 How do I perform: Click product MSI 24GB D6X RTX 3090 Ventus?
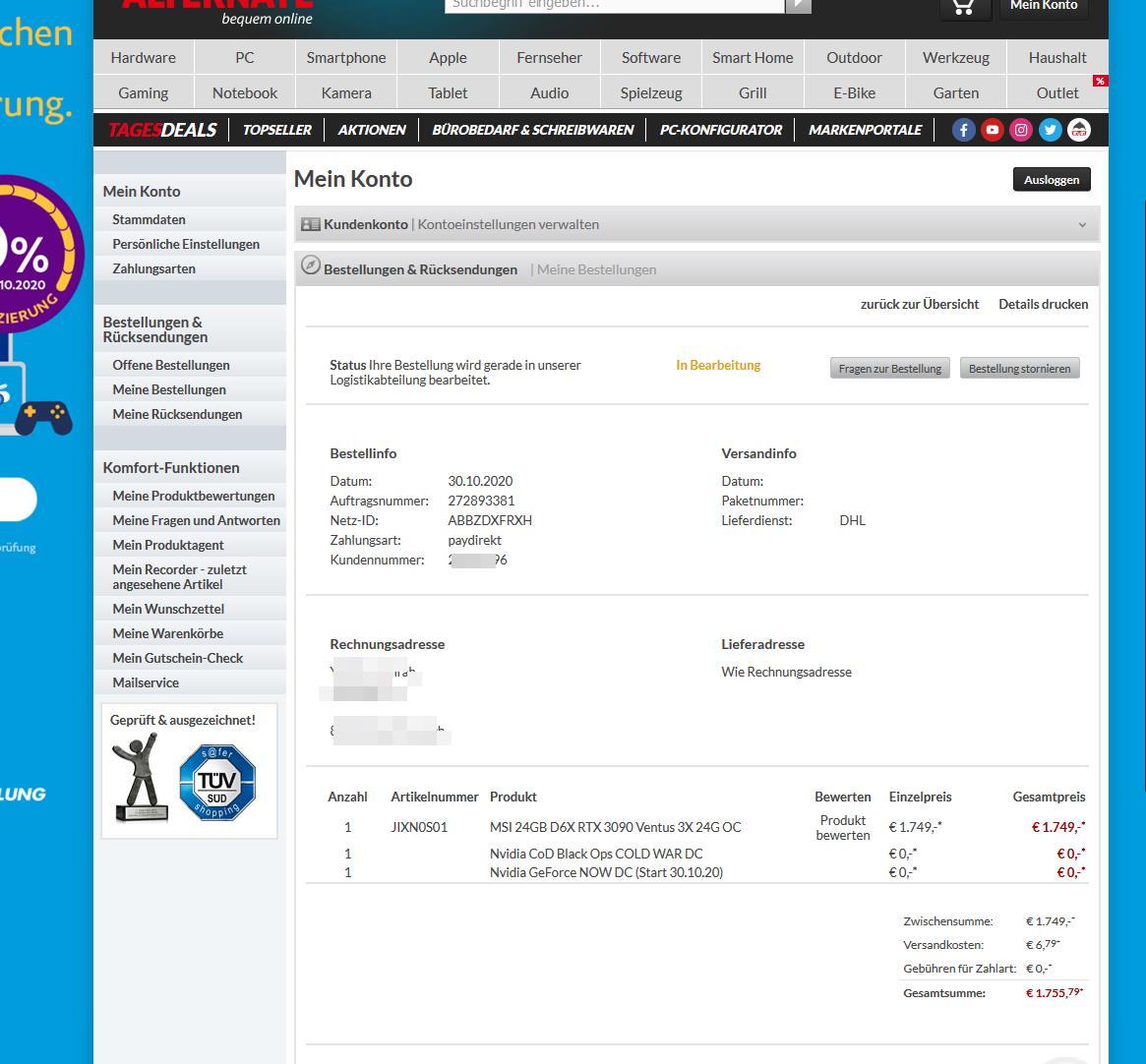pyautogui.click(x=616, y=827)
